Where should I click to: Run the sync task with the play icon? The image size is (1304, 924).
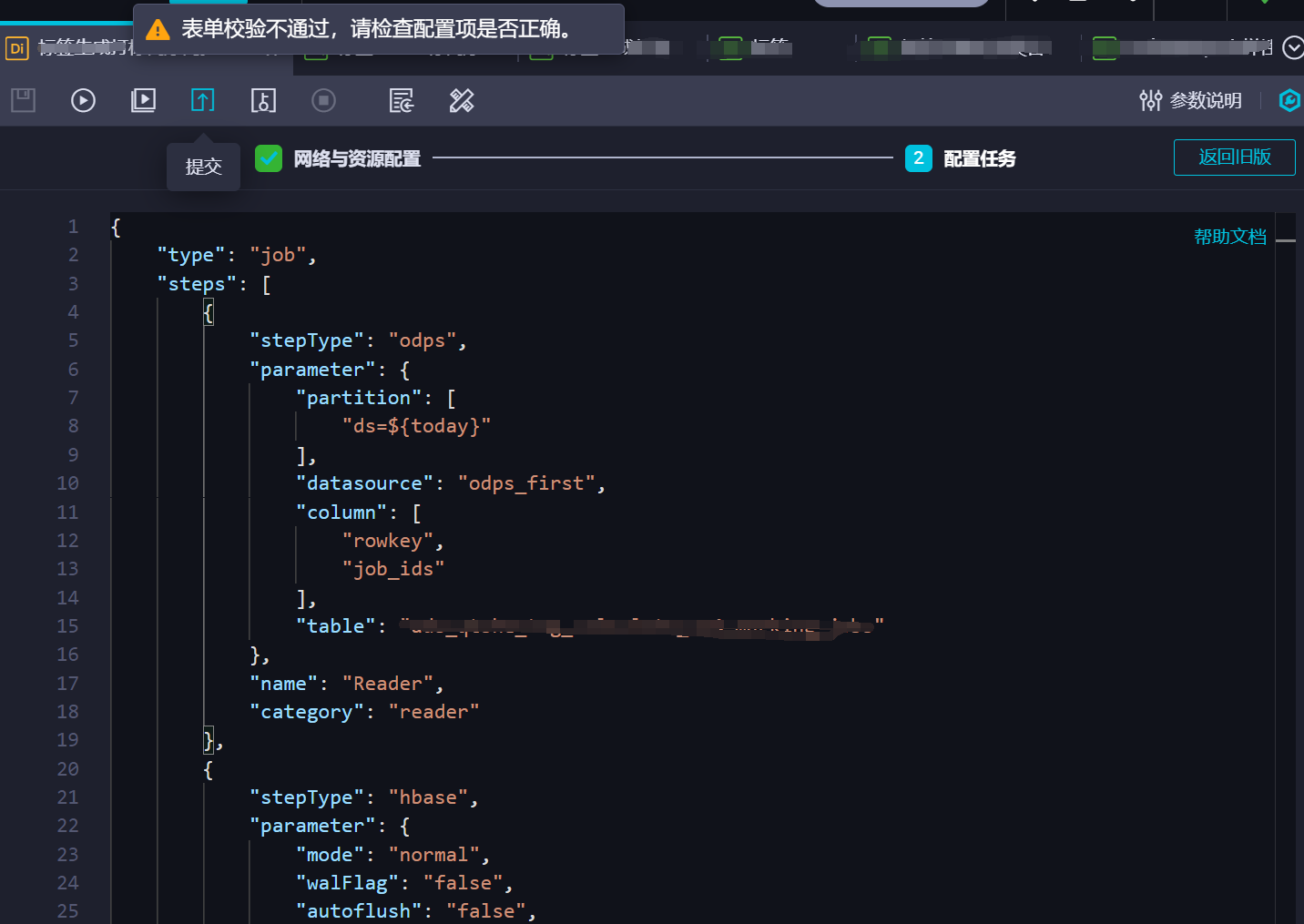(x=83, y=100)
